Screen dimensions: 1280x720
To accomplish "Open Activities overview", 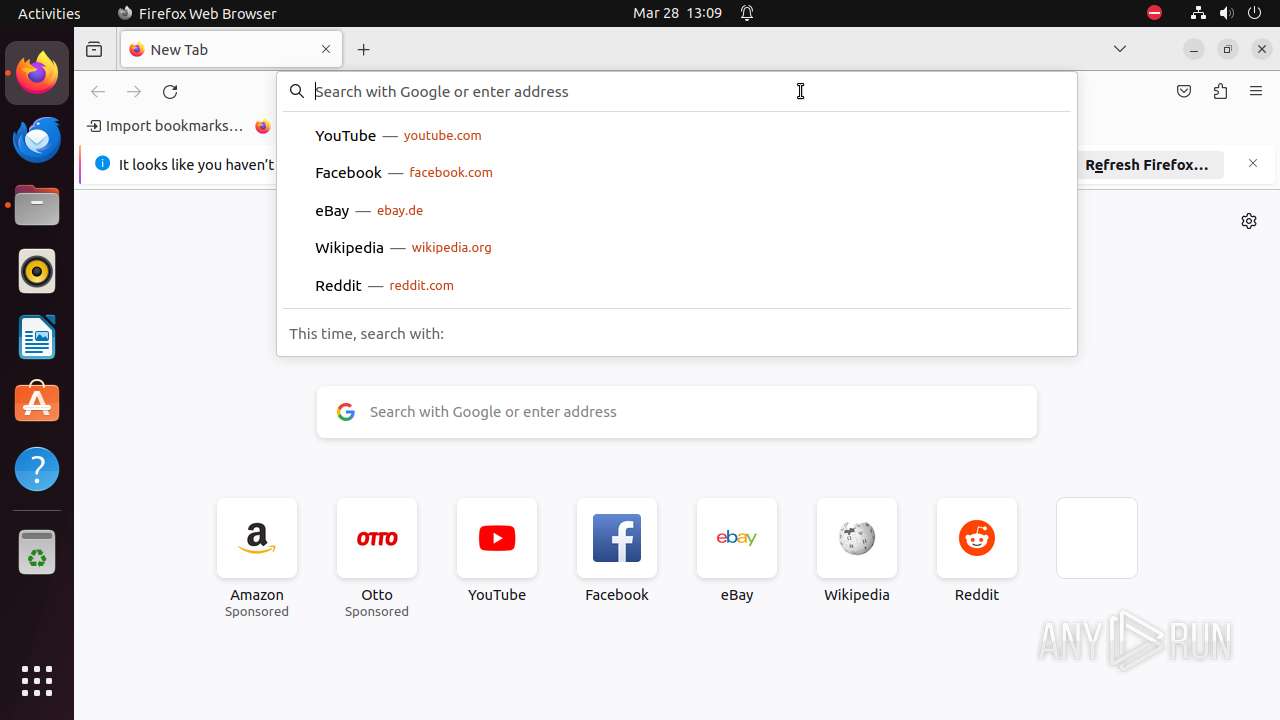I will [x=49, y=13].
